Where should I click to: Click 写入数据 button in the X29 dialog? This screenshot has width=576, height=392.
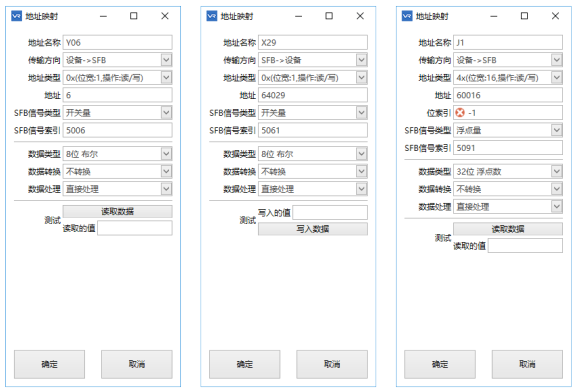click(313, 229)
